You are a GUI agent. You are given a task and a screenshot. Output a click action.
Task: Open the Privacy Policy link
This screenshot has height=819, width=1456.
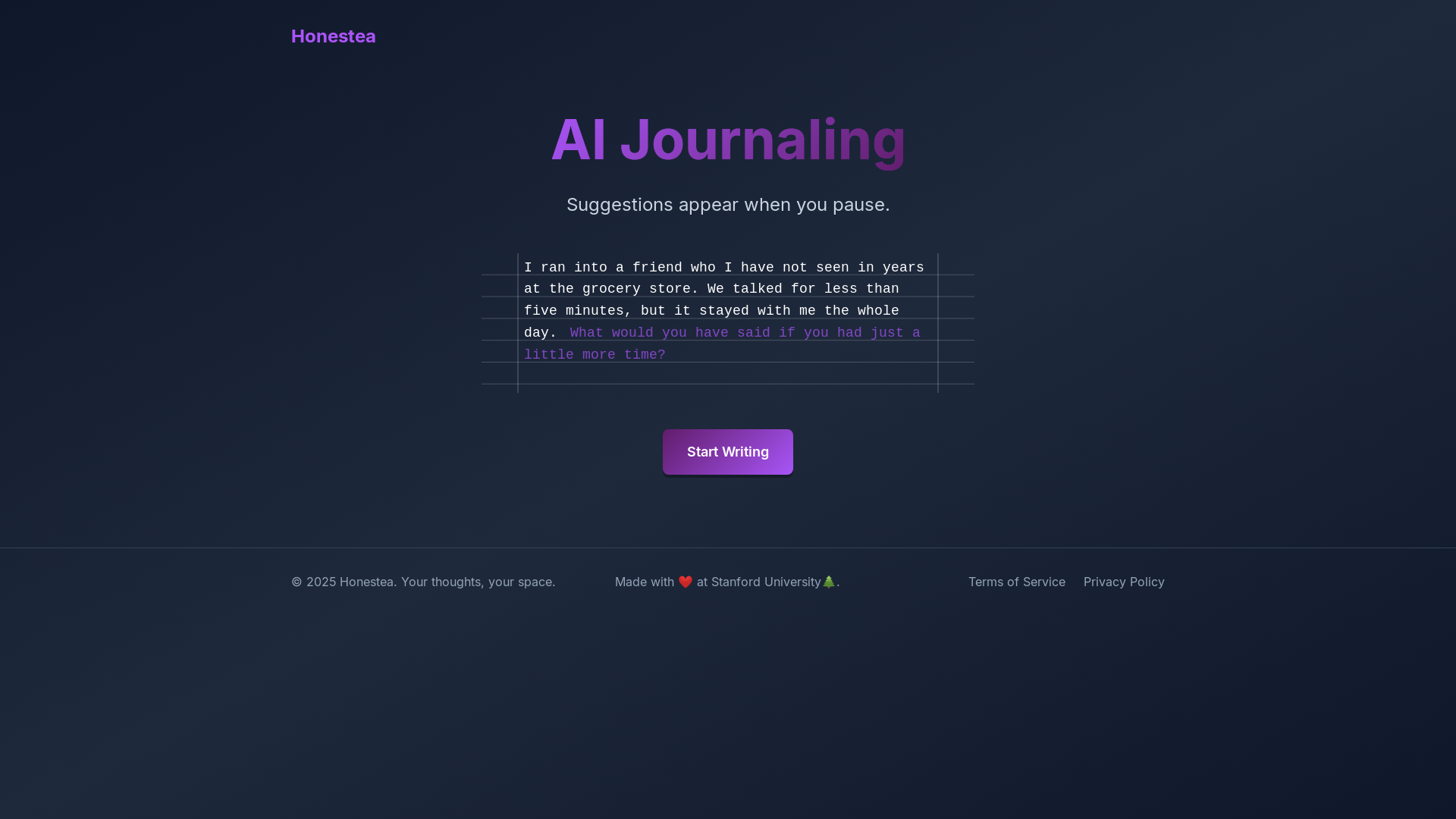tap(1124, 582)
